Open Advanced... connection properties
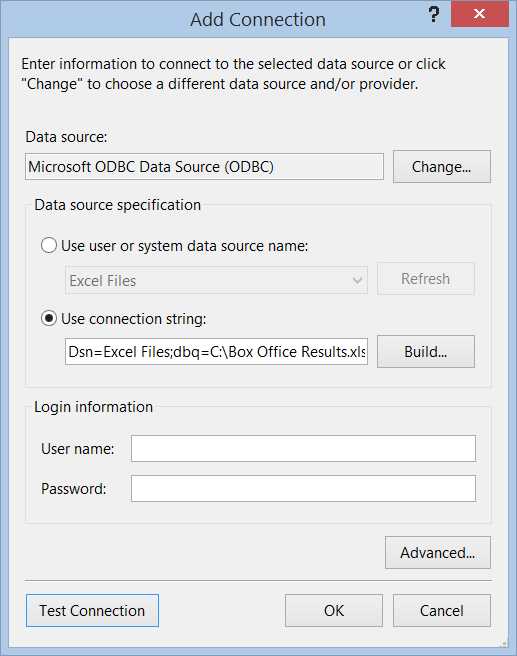517x656 pixels. [x=438, y=553]
